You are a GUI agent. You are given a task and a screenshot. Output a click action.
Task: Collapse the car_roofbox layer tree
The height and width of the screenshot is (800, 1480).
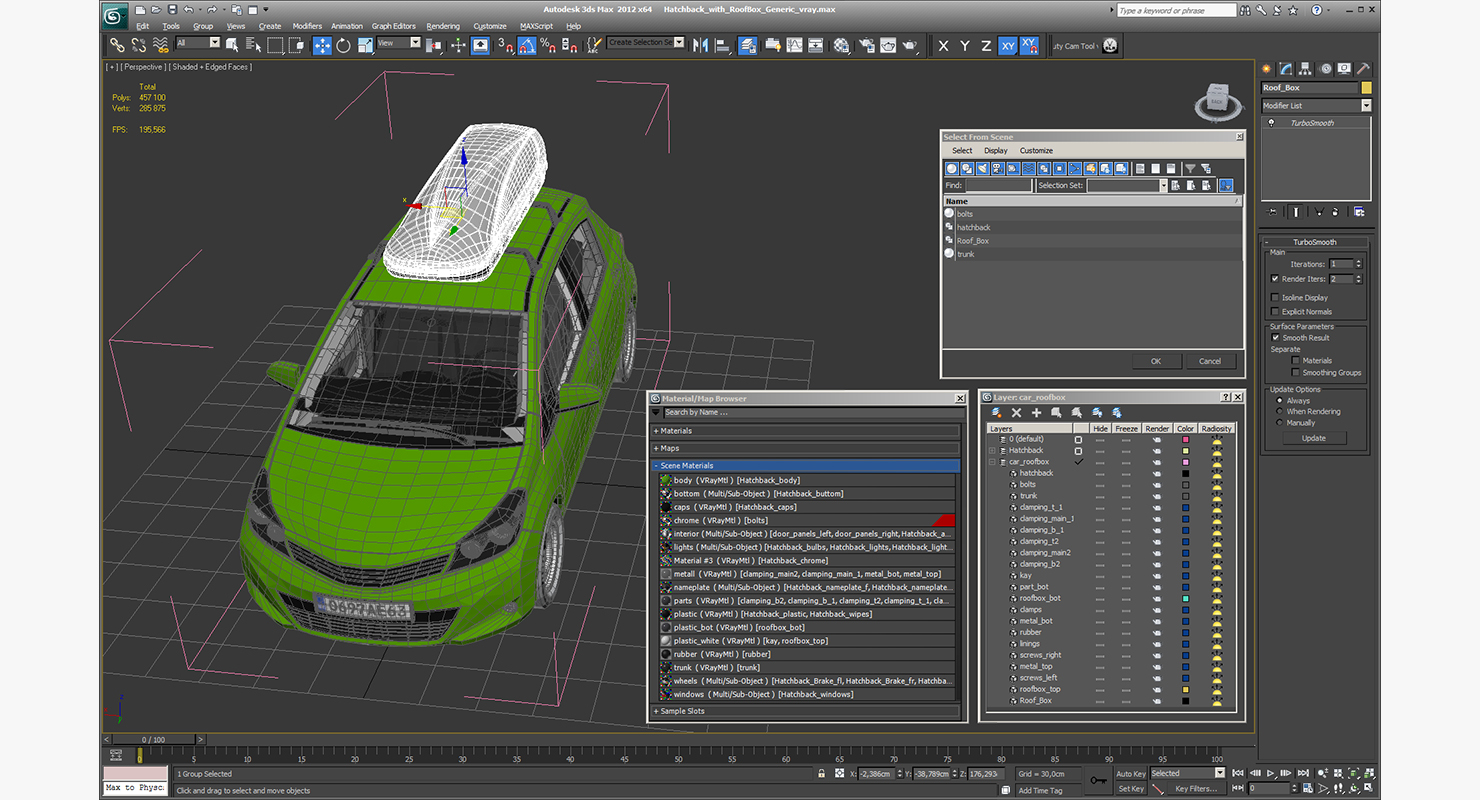994,462
